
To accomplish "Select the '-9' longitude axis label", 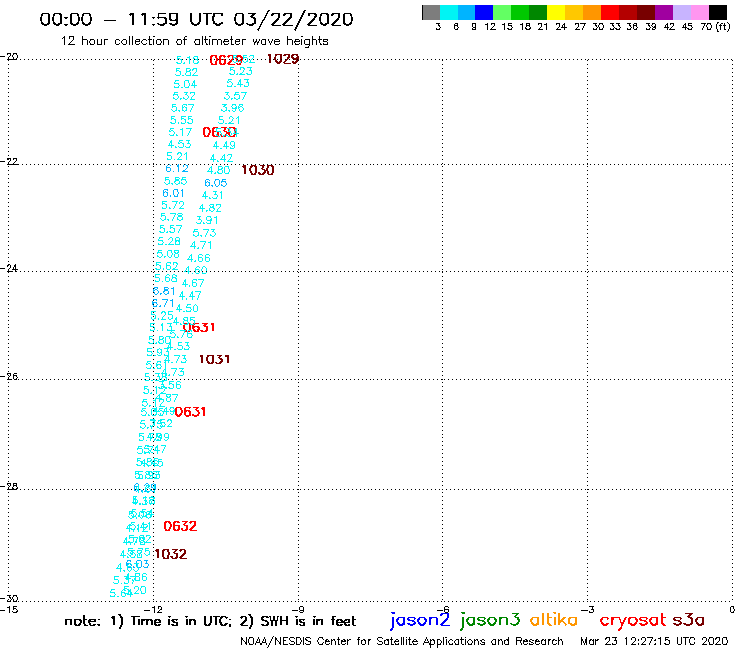I will [x=298, y=609].
